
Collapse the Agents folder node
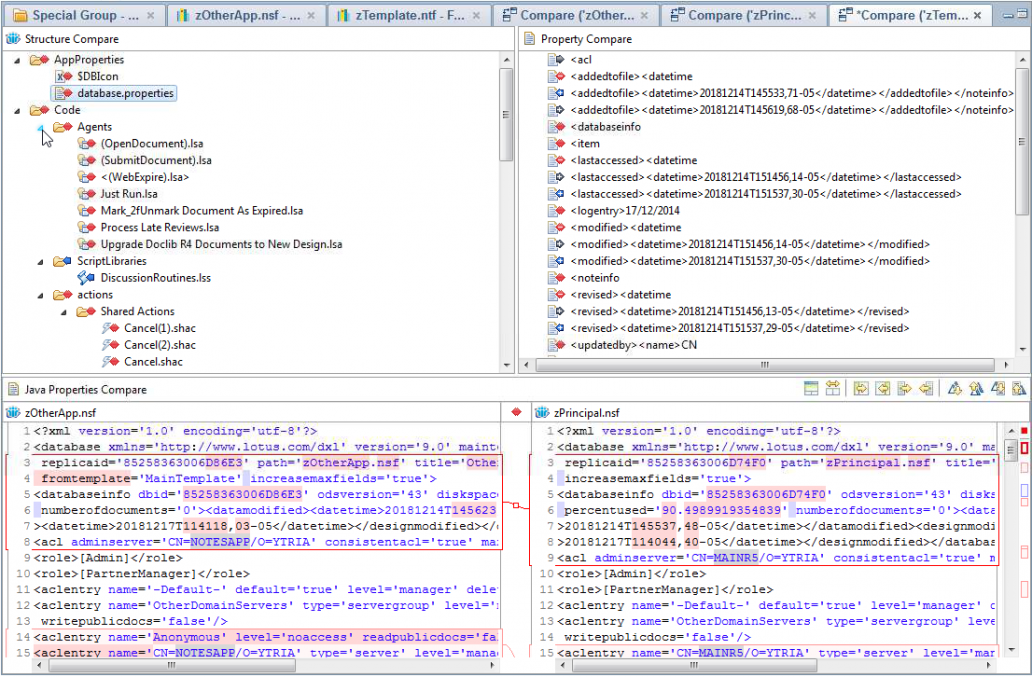[x=41, y=127]
